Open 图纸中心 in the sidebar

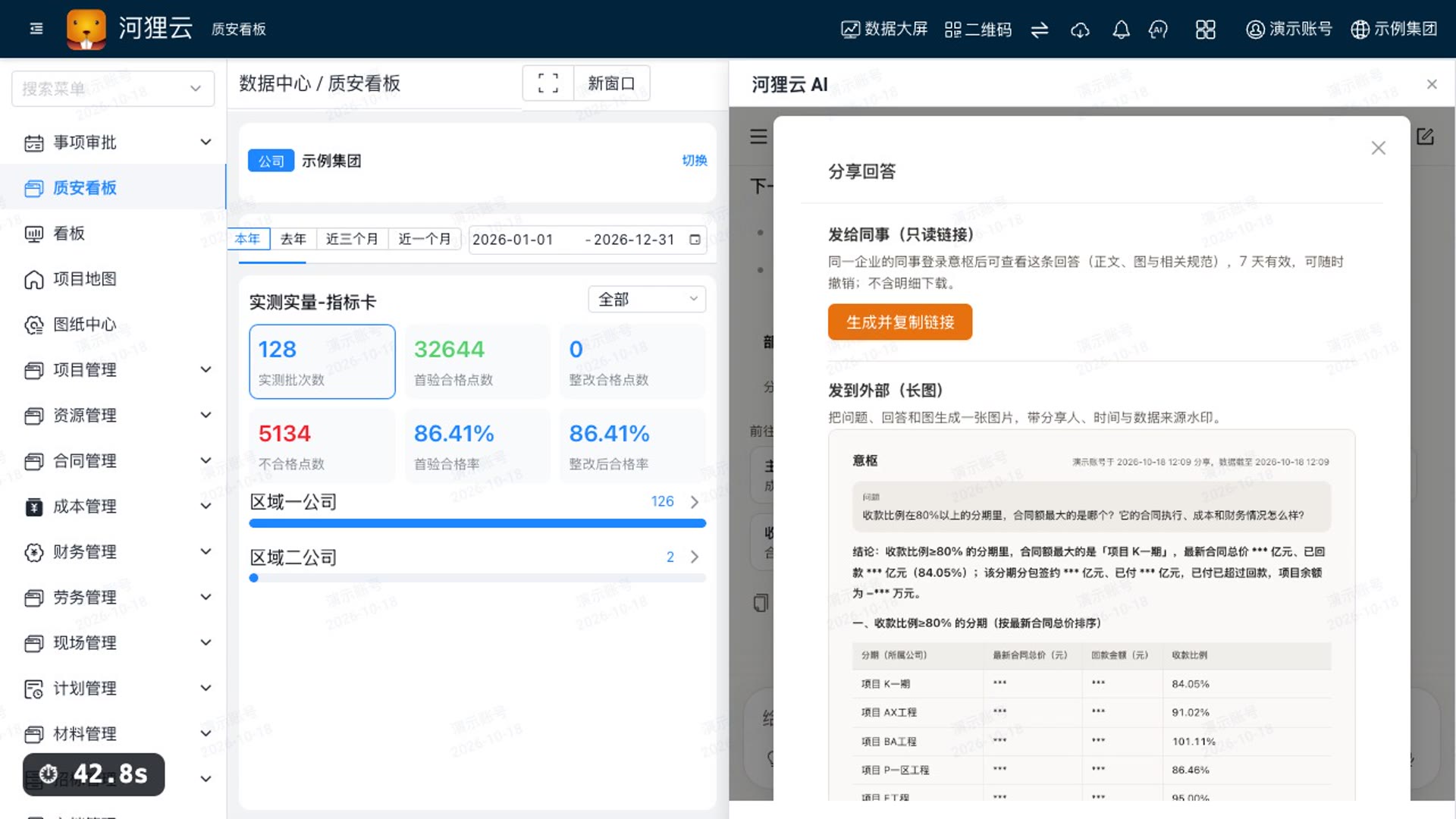(112, 325)
